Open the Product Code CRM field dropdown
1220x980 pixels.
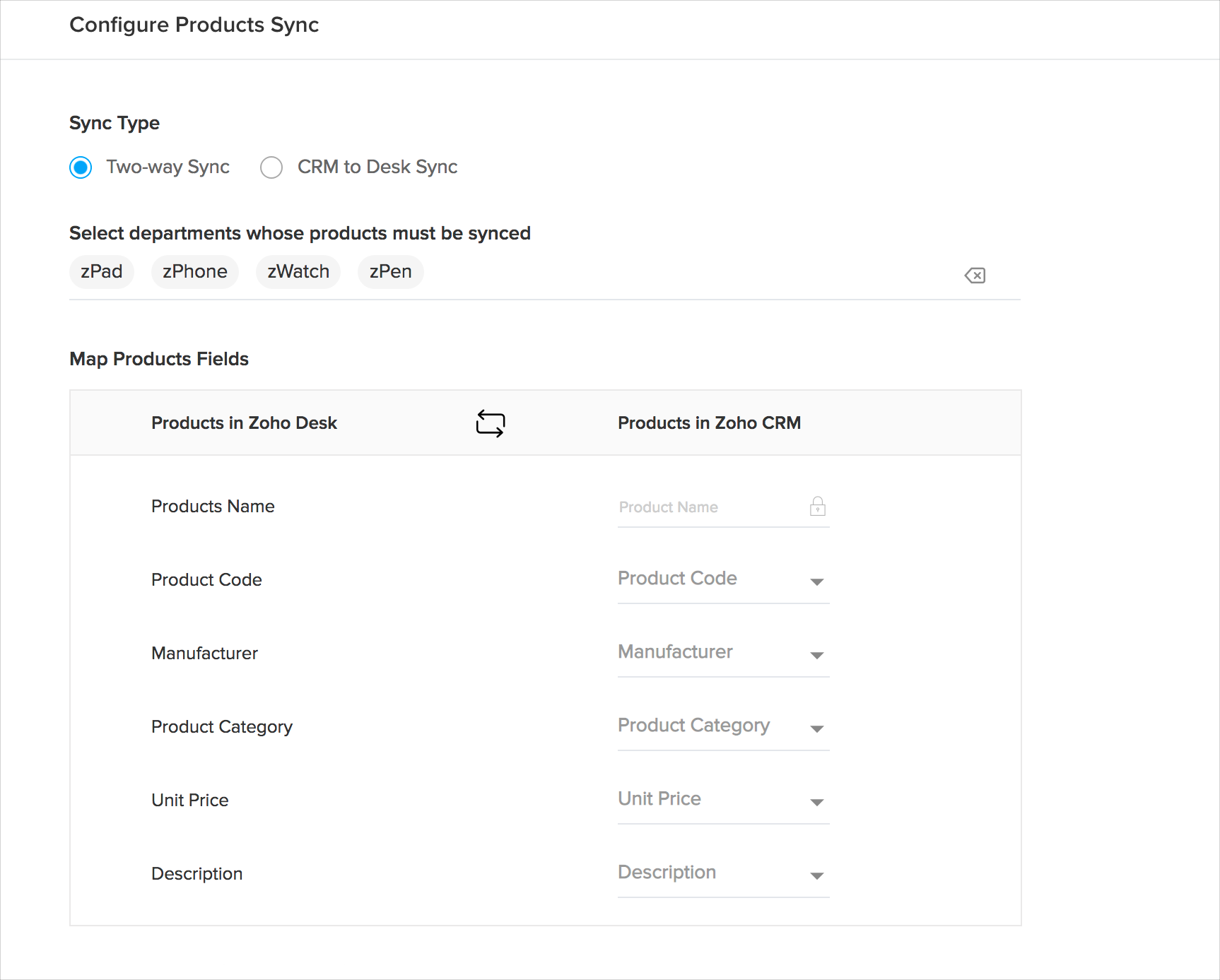tap(723, 579)
